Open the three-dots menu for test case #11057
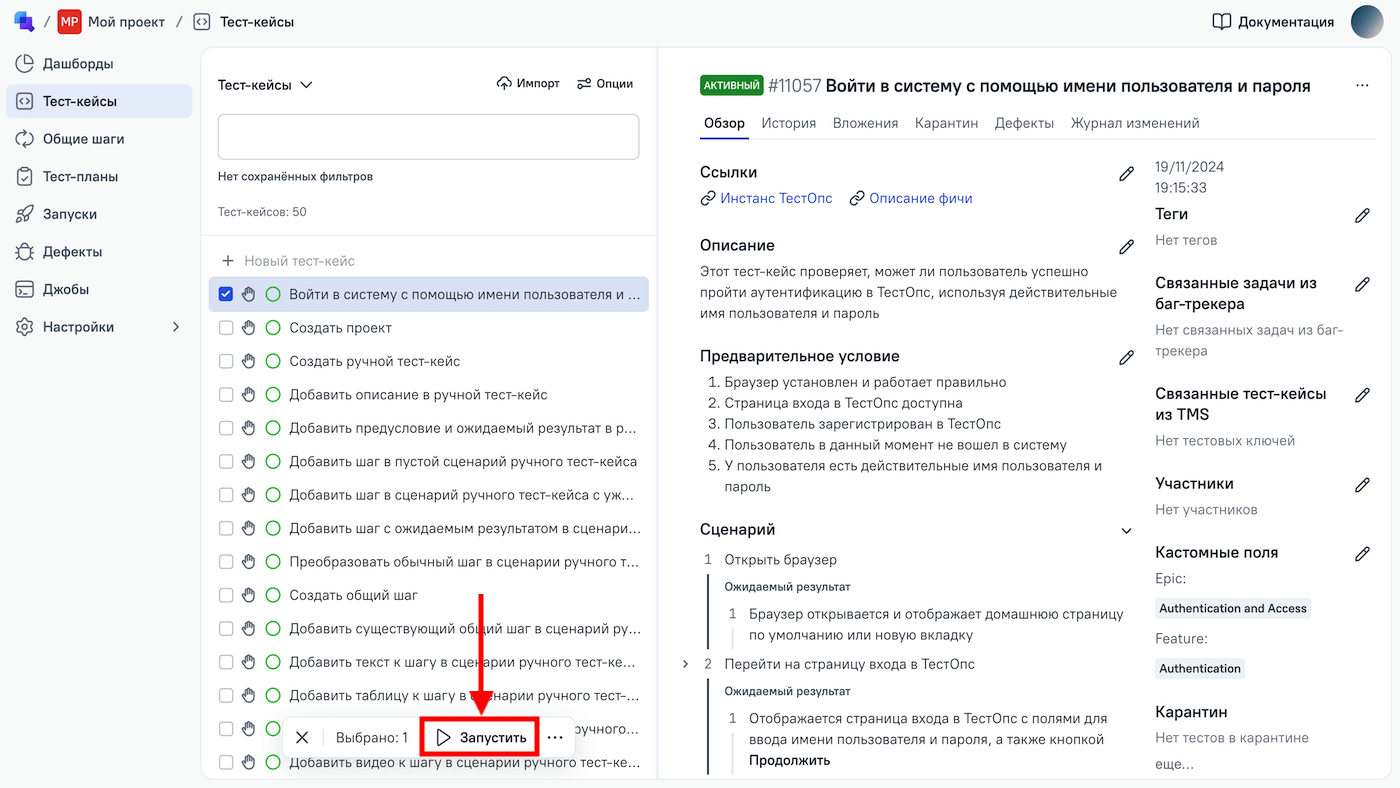This screenshot has height=788, width=1400. (x=1362, y=86)
